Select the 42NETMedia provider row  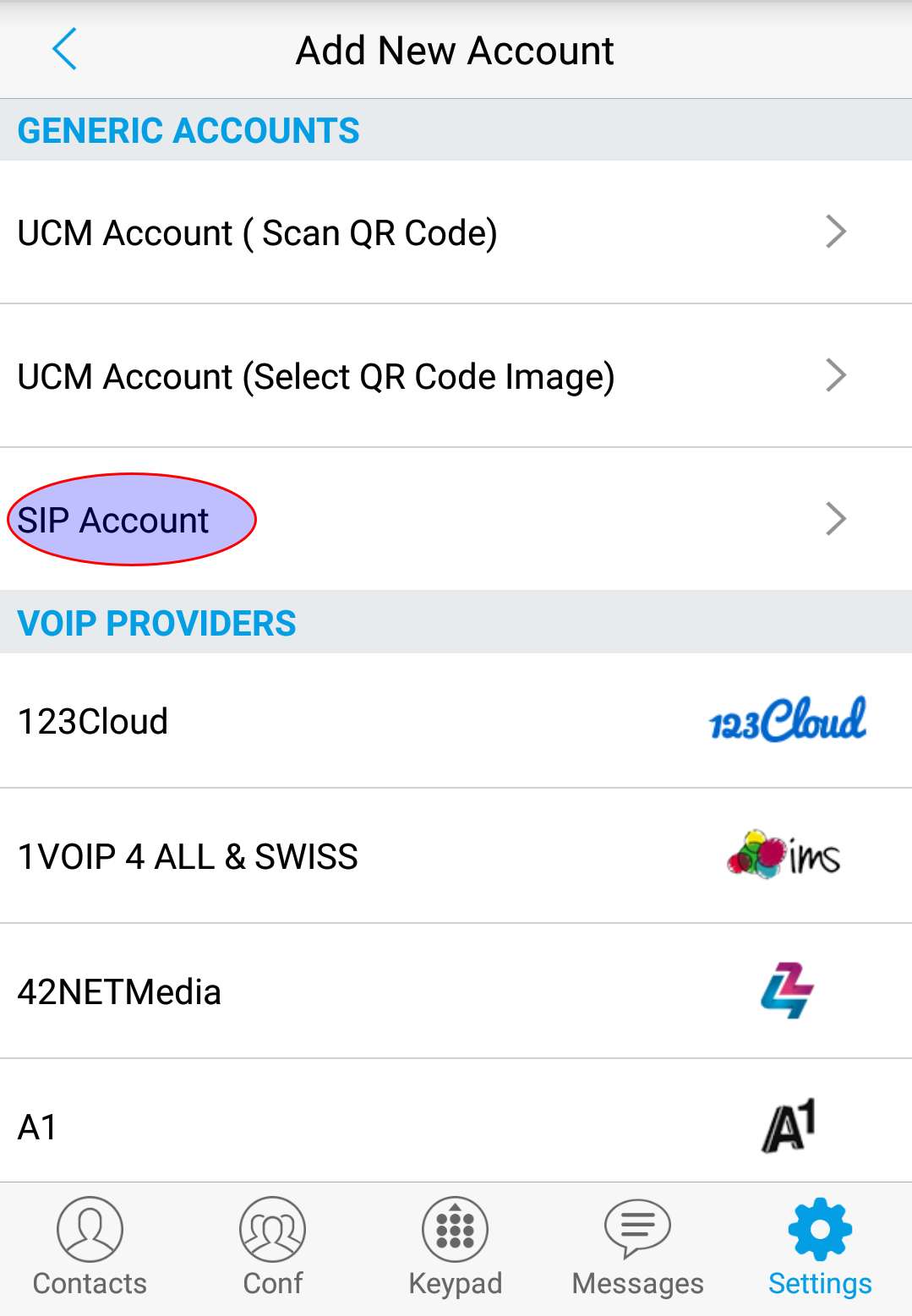pyautogui.click(x=456, y=991)
